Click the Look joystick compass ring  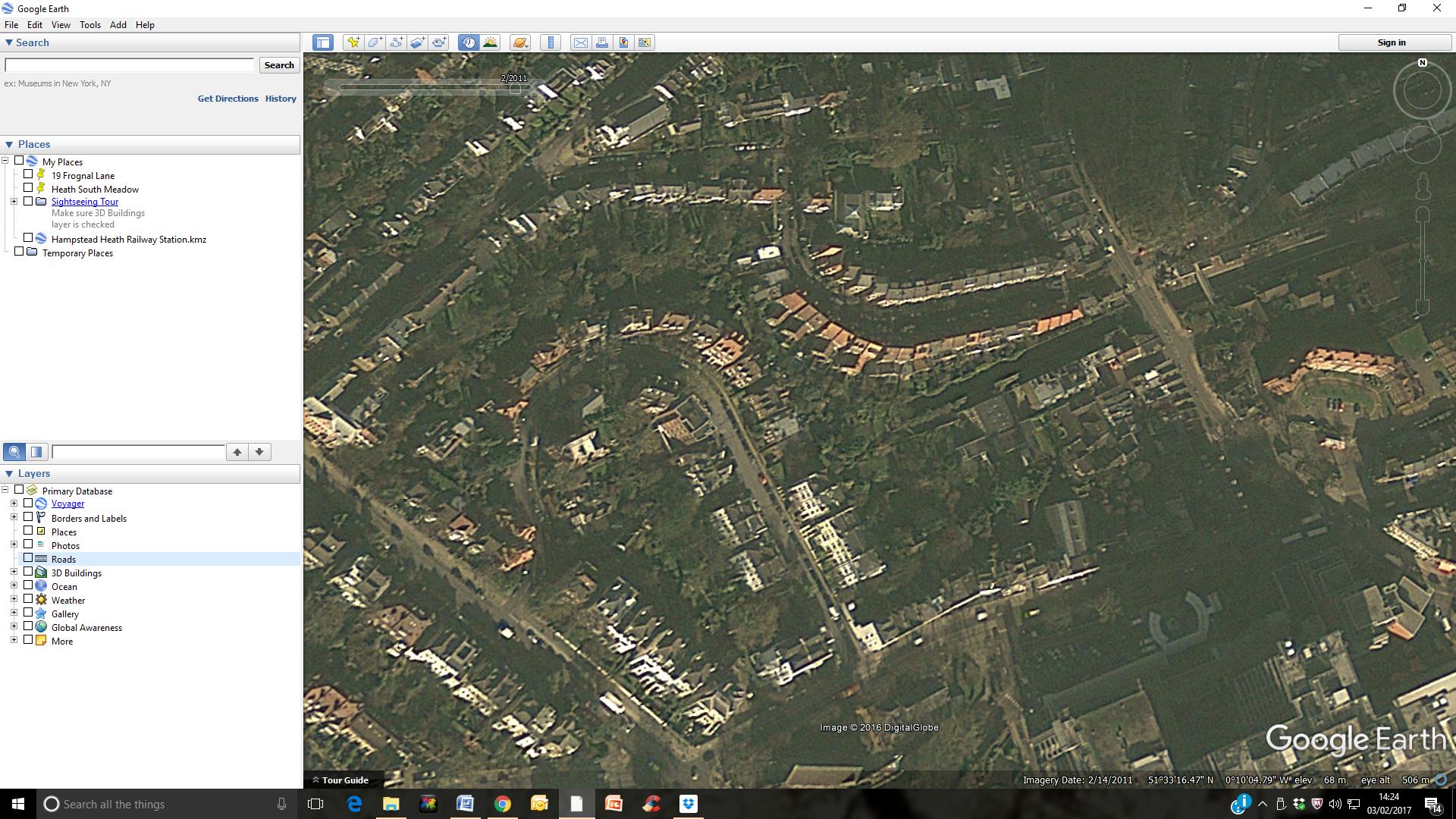pos(1422,90)
